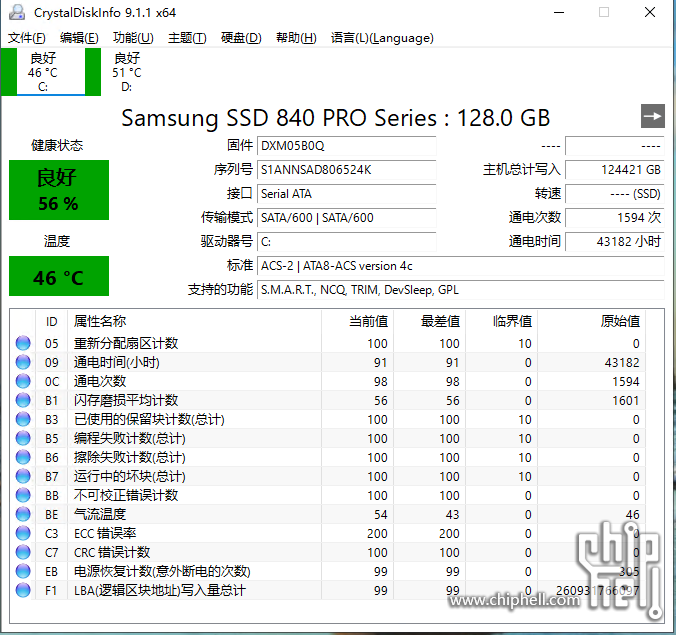
Task: Click the green 良好 56 % health status button
Action: [59, 190]
